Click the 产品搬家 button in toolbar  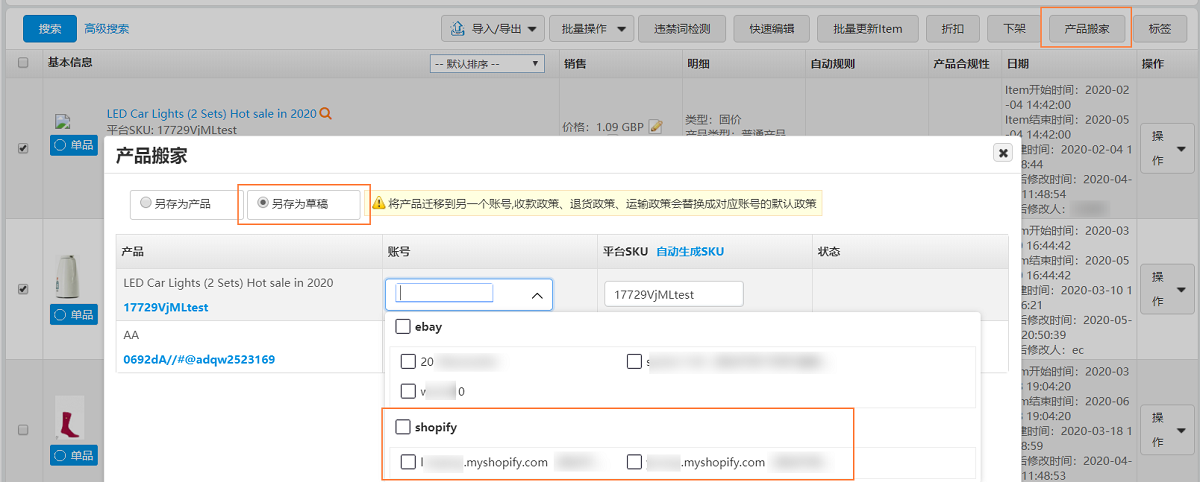click(x=1086, y=29)
